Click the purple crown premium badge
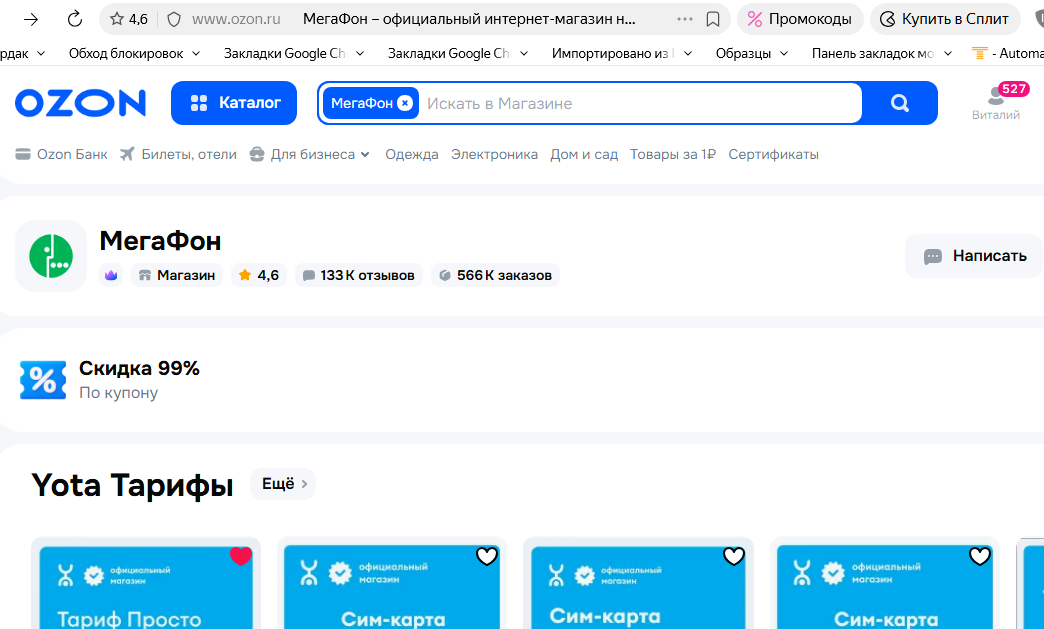 point(111,275)
